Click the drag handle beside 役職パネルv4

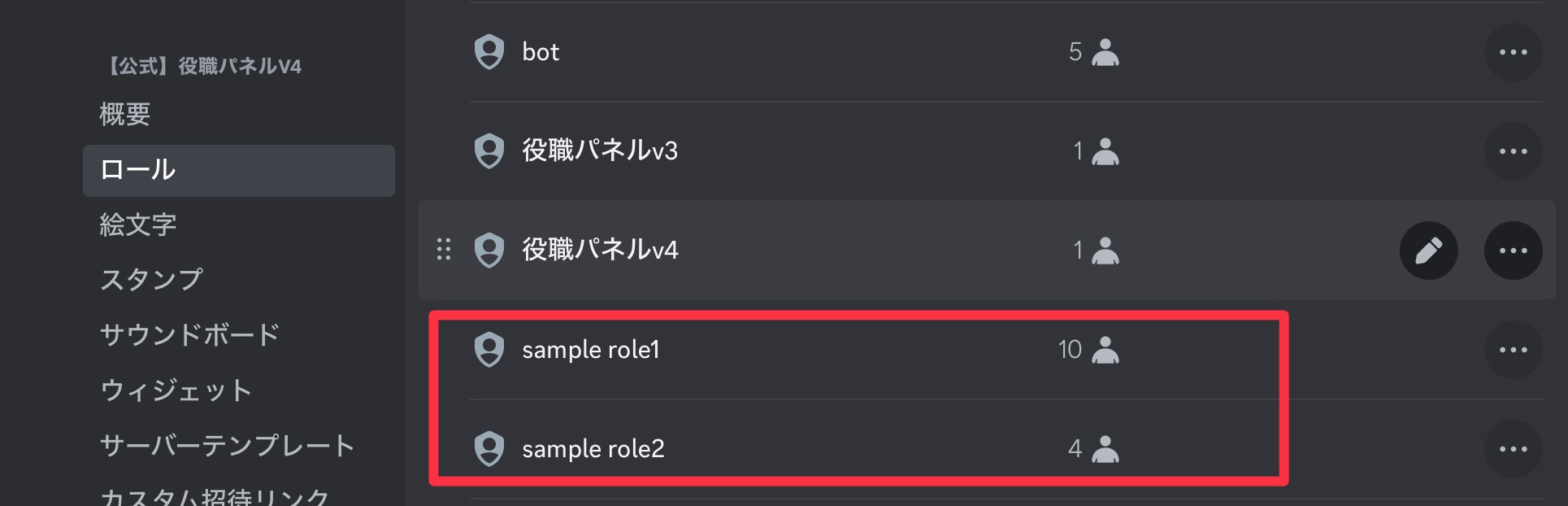(444, 251)
